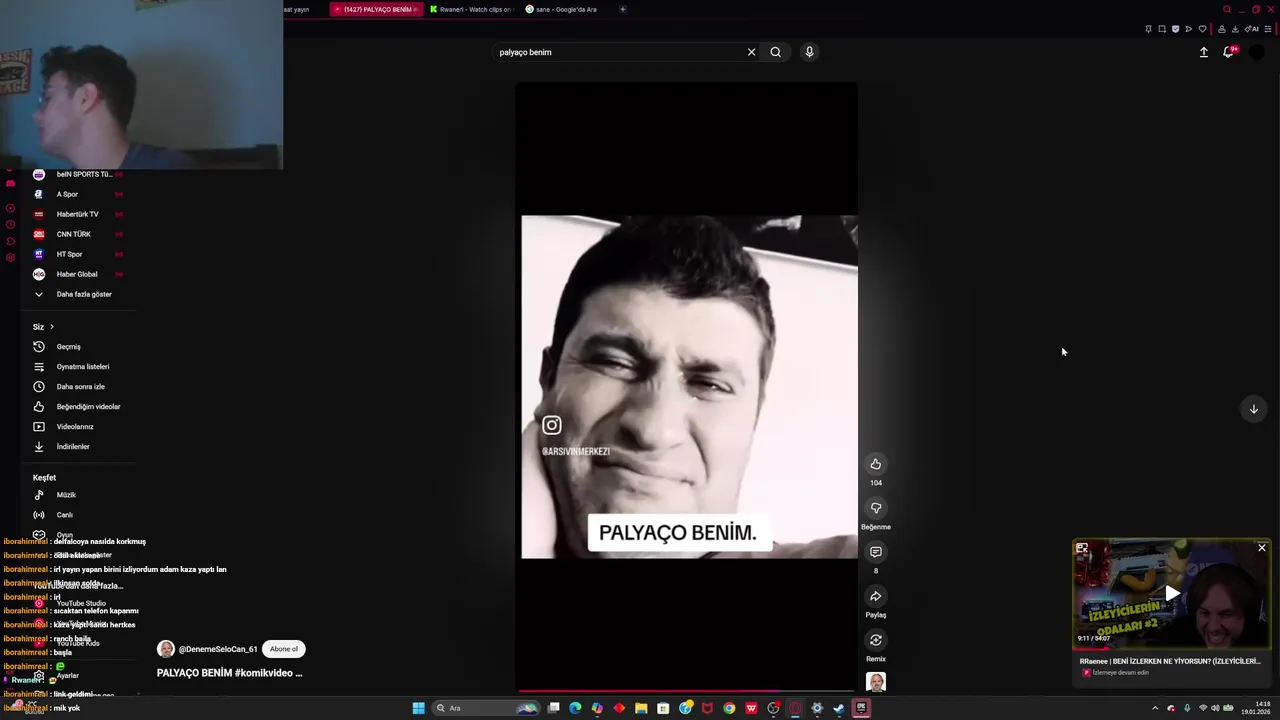Image resolution: width=1280 pixels, height=720 pixels.
Task: Open Daha sonra izle list
Action: (x=78, y=387)
